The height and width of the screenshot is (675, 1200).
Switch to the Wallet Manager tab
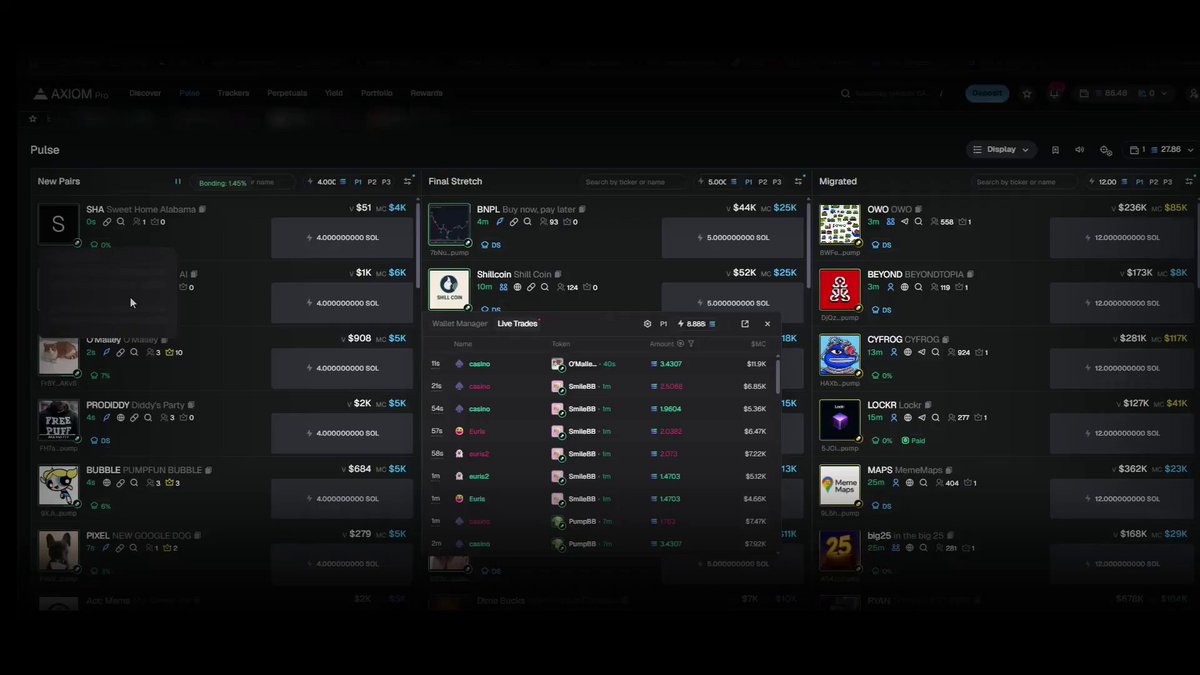[x=460, y=324]
